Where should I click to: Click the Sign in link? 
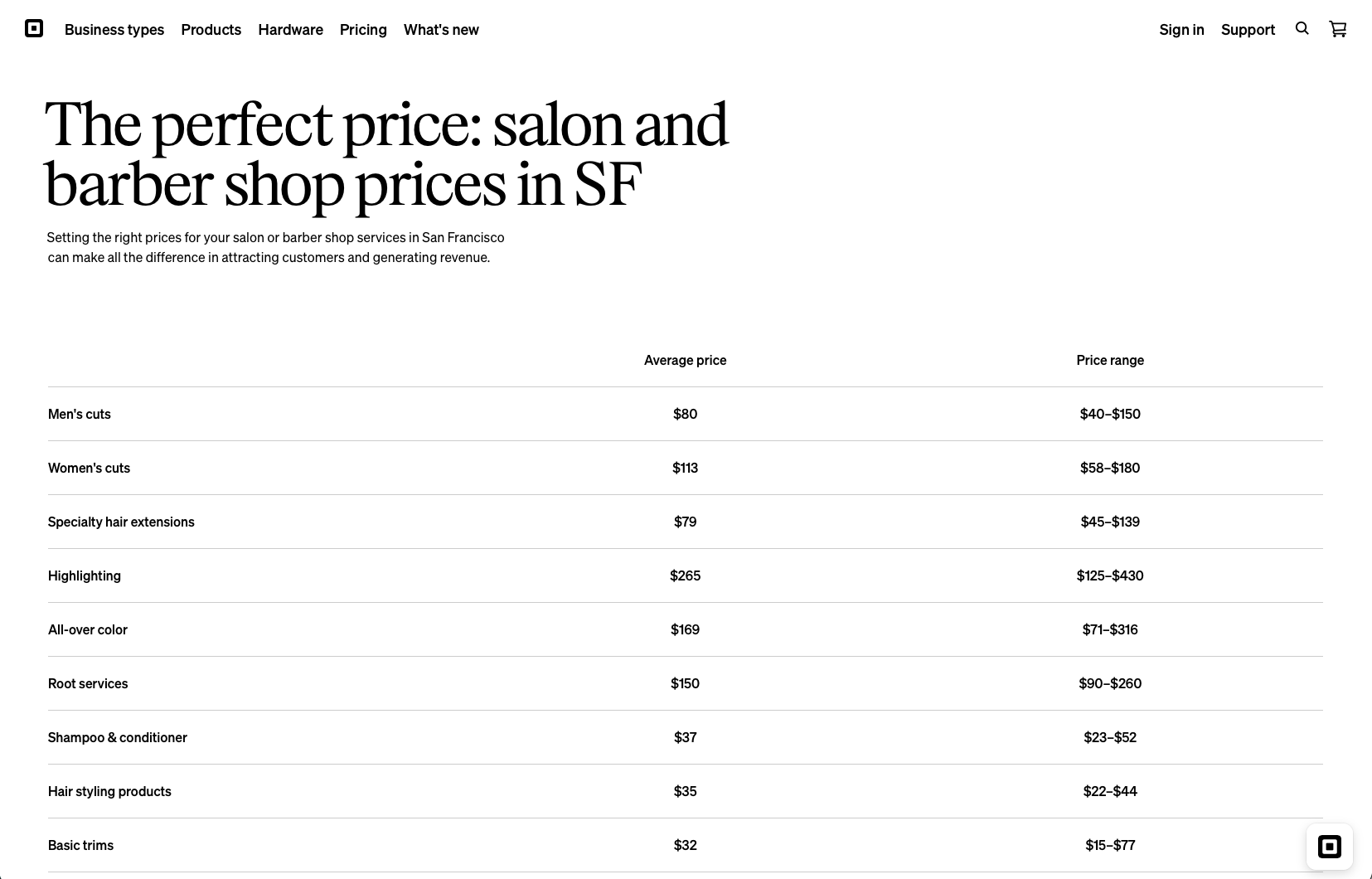[x=1181, y=30]
